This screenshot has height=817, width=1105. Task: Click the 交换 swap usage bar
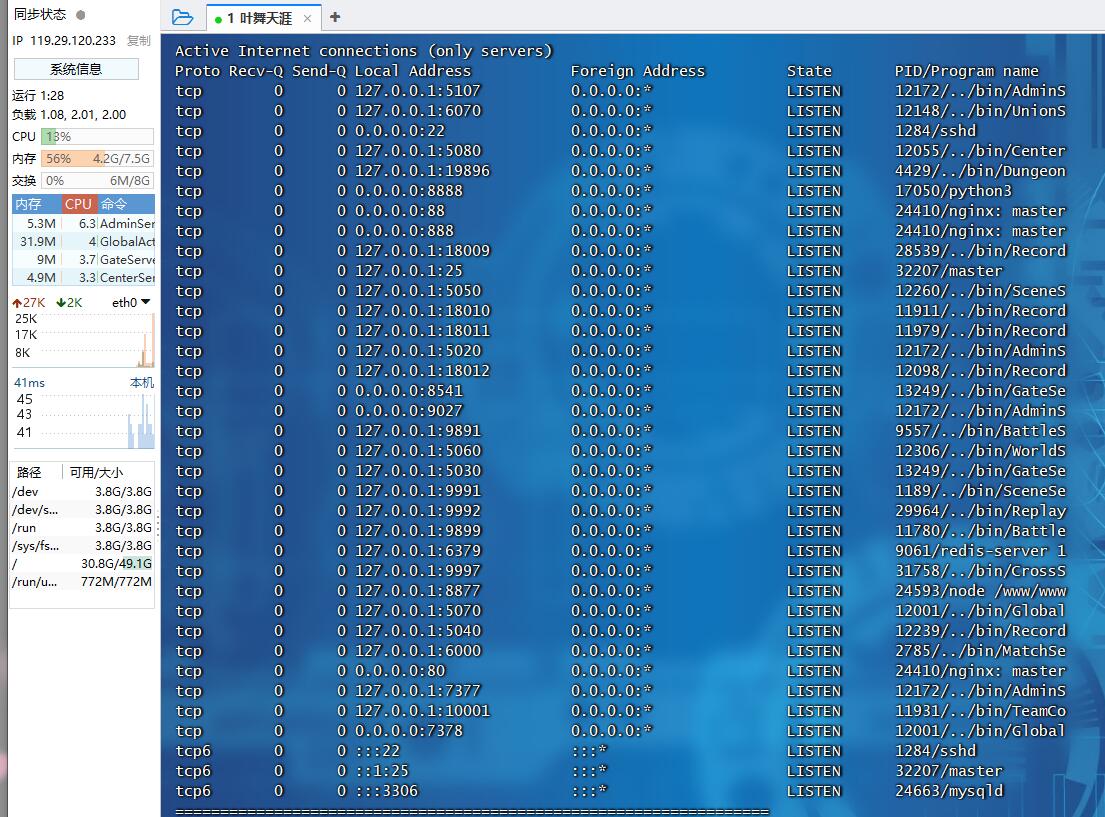pos(97,180)
